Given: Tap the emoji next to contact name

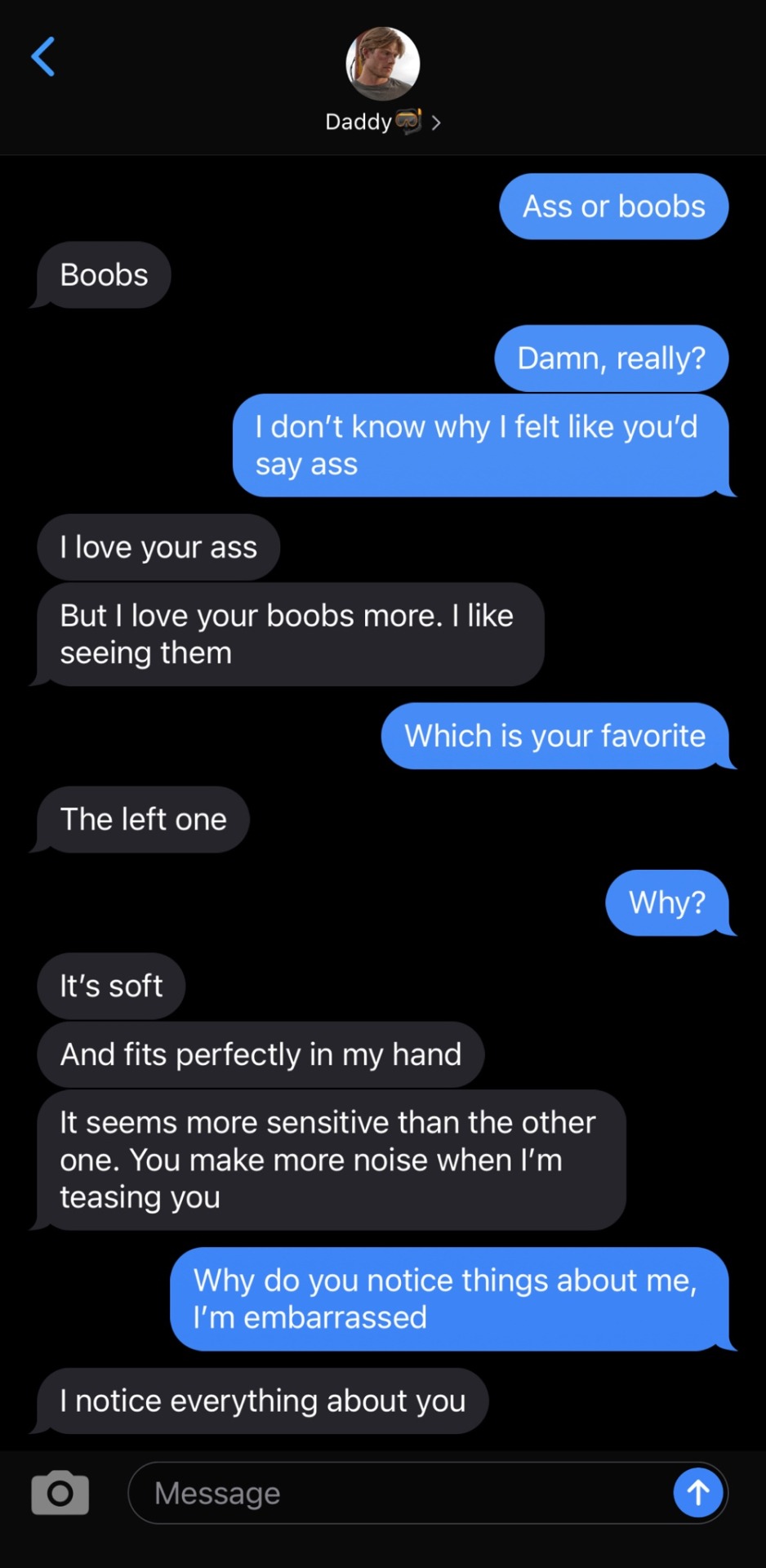Looking at the screenshot, I should (408, 121).
